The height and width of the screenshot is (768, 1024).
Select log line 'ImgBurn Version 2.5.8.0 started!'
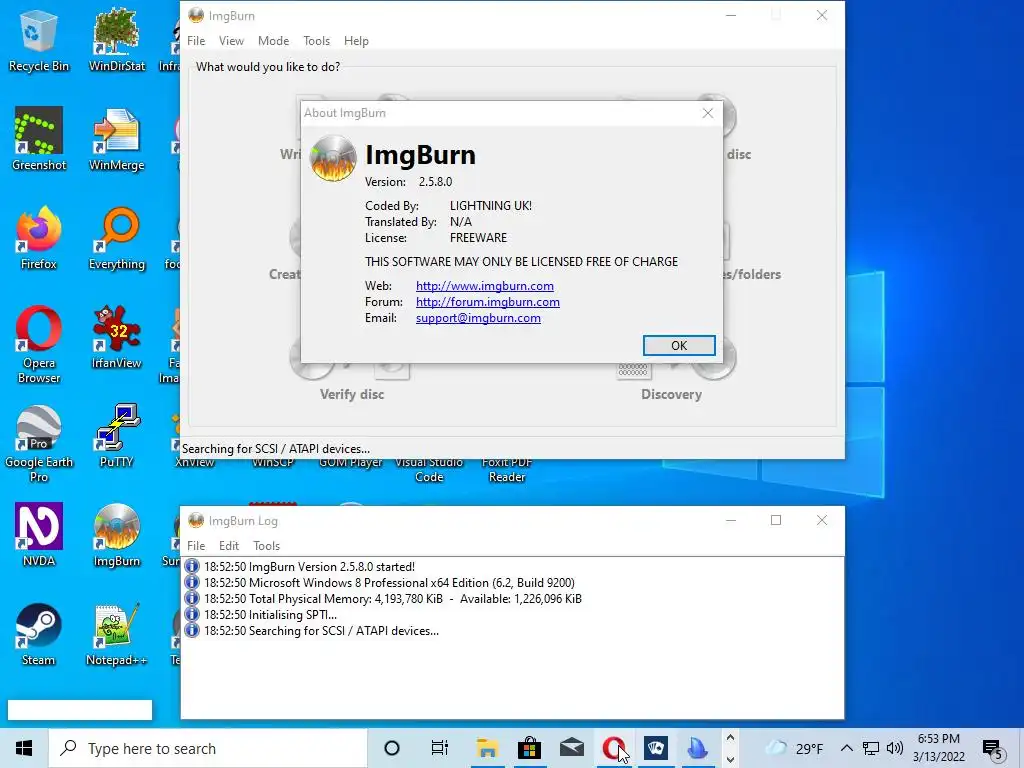tap(310, 567)
